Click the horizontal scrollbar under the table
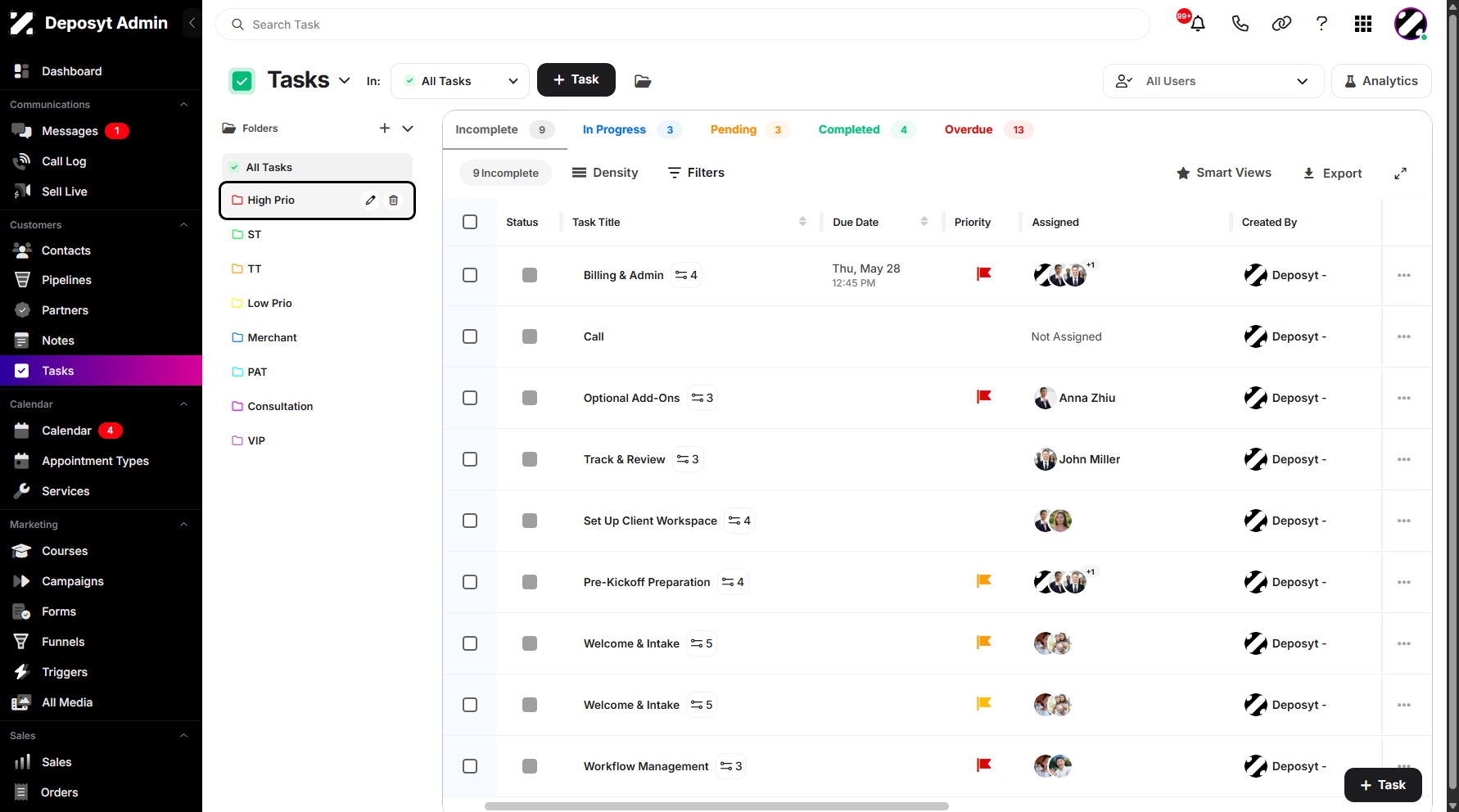Viewport: 1459px width, 812px height. [x=716, y=806]
